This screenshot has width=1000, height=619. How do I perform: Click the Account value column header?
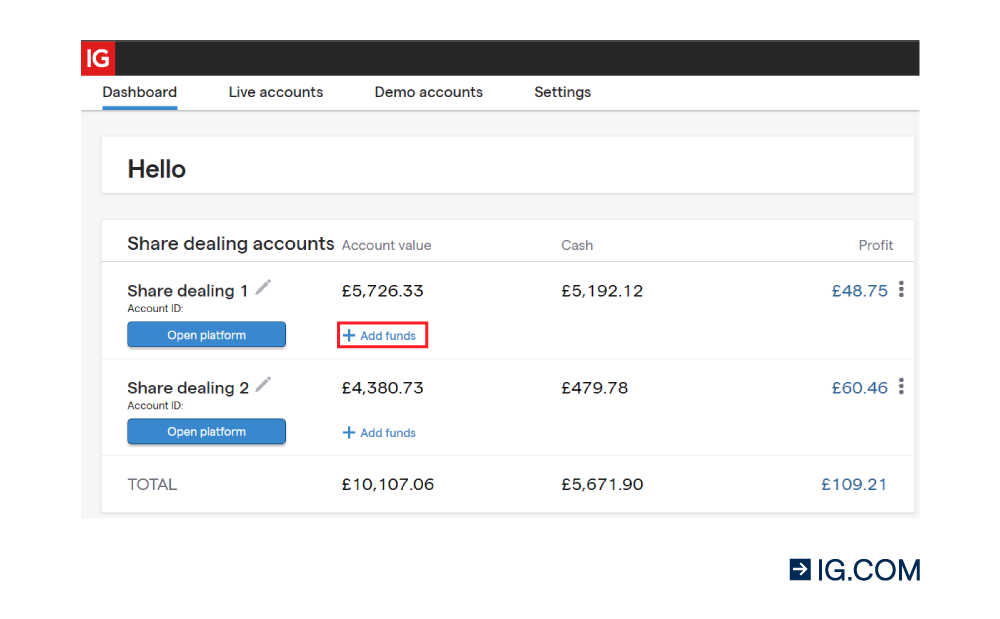tap(386, 245)
